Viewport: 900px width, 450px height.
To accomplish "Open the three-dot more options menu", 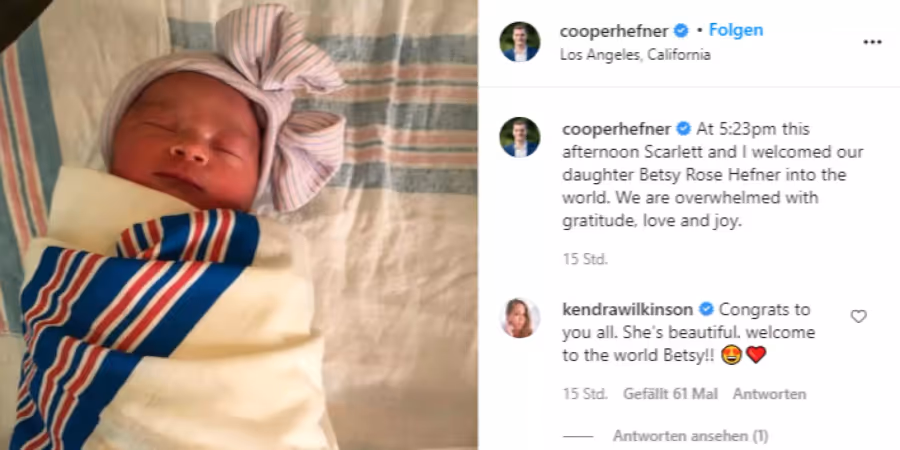I will point(872,42).
